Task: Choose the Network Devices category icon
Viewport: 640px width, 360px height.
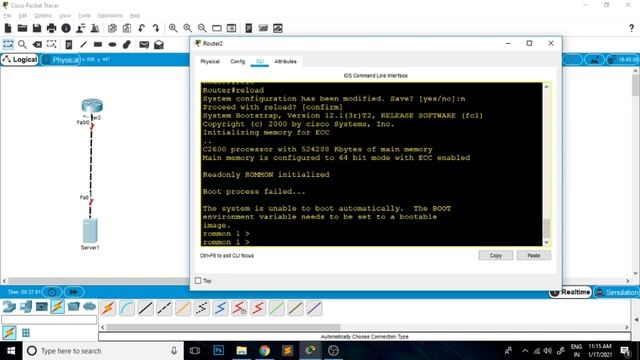Action: 9,307
